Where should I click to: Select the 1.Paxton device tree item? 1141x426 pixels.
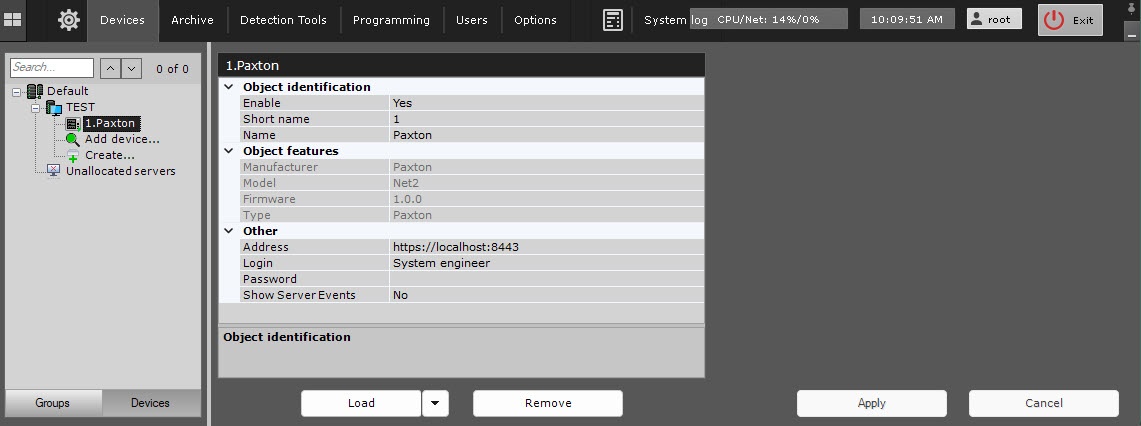(109, 123)
